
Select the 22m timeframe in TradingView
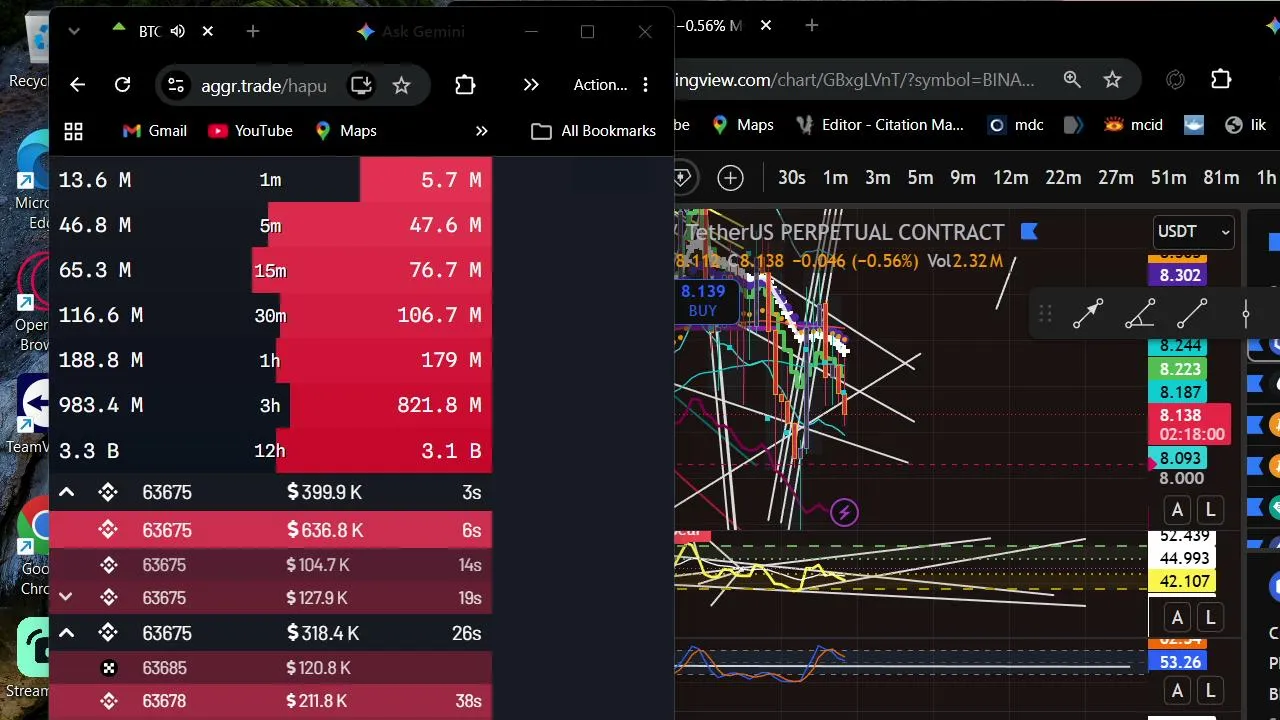[1063, 177]
